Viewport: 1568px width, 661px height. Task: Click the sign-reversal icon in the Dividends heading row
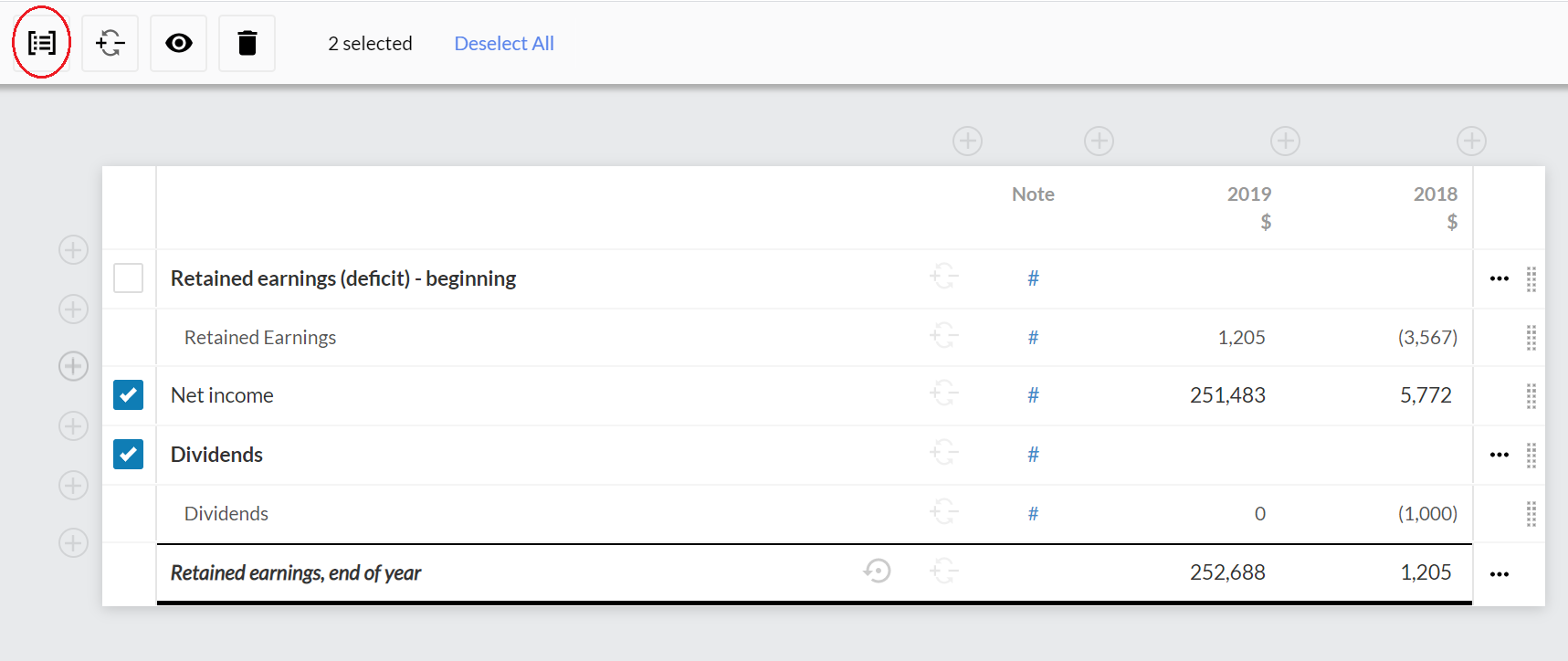click(x=944, y=453)
